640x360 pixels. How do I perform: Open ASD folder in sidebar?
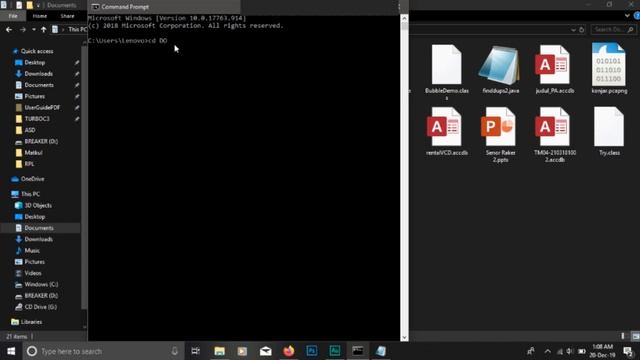tap(30, 130)
